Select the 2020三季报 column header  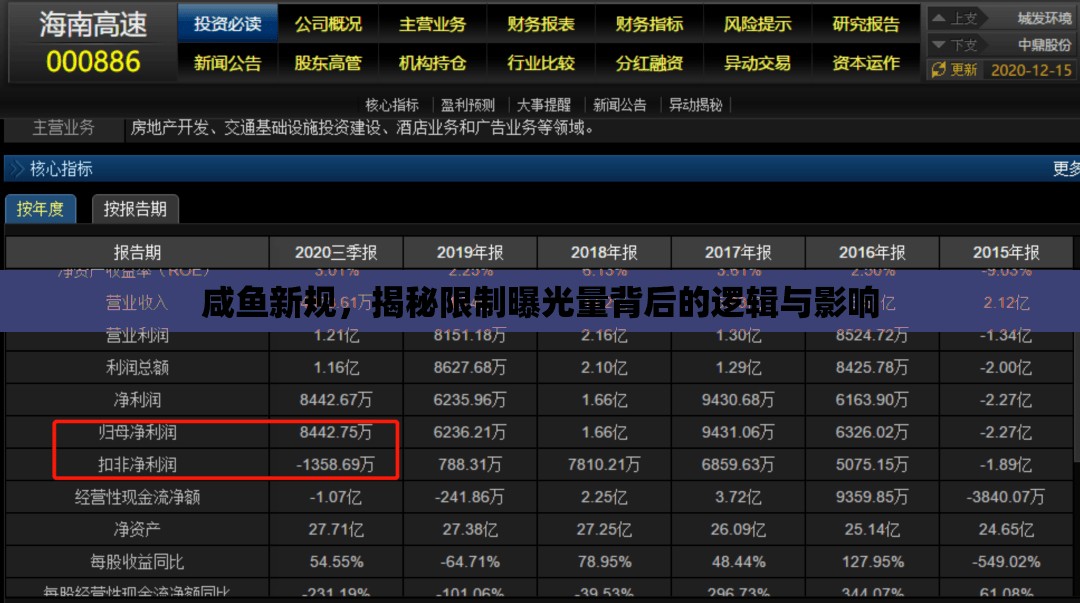tap(336, 252)
